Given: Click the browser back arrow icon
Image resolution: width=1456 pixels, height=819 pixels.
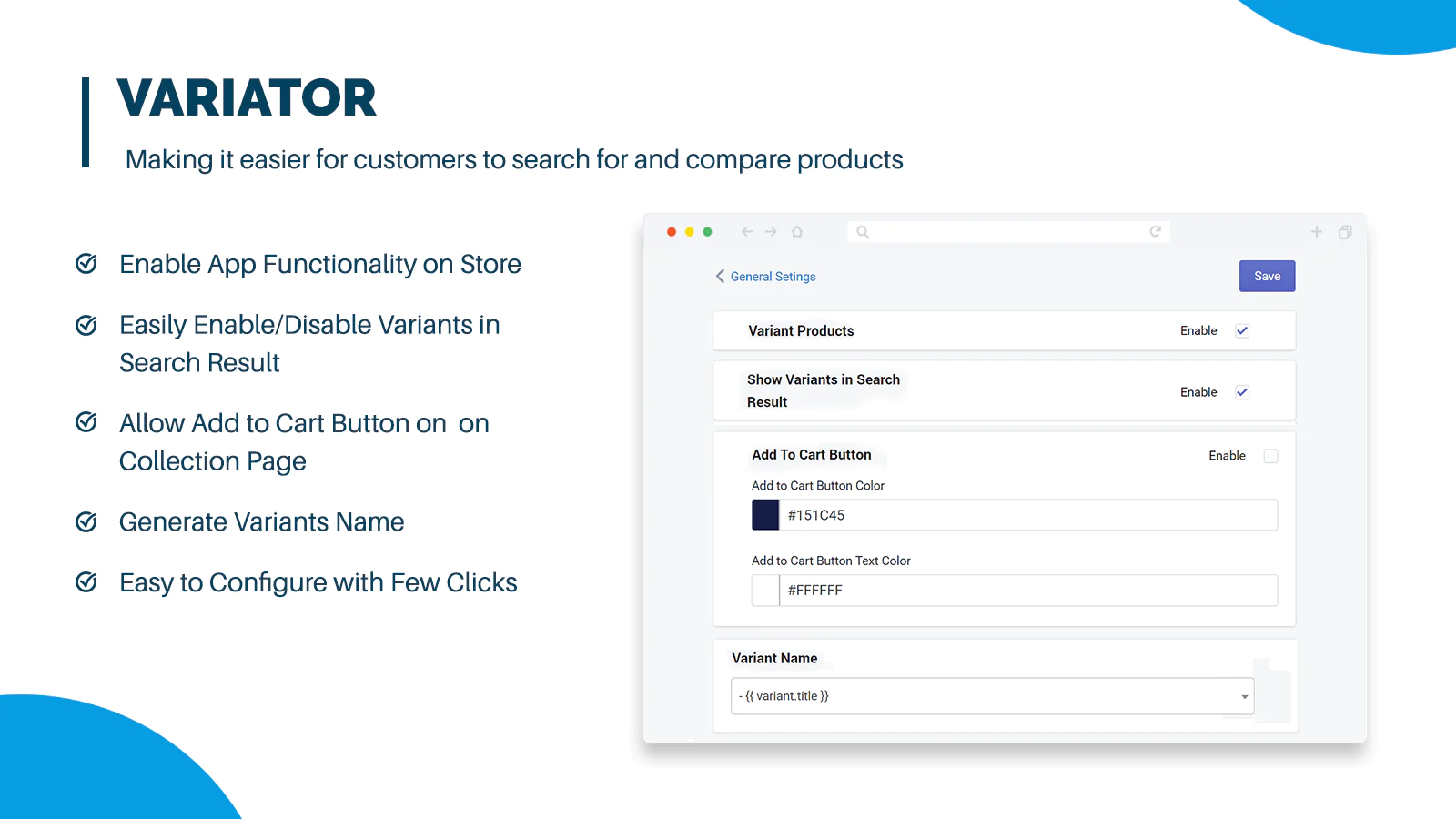Looking at the screenshot, I should coord(747,232).
